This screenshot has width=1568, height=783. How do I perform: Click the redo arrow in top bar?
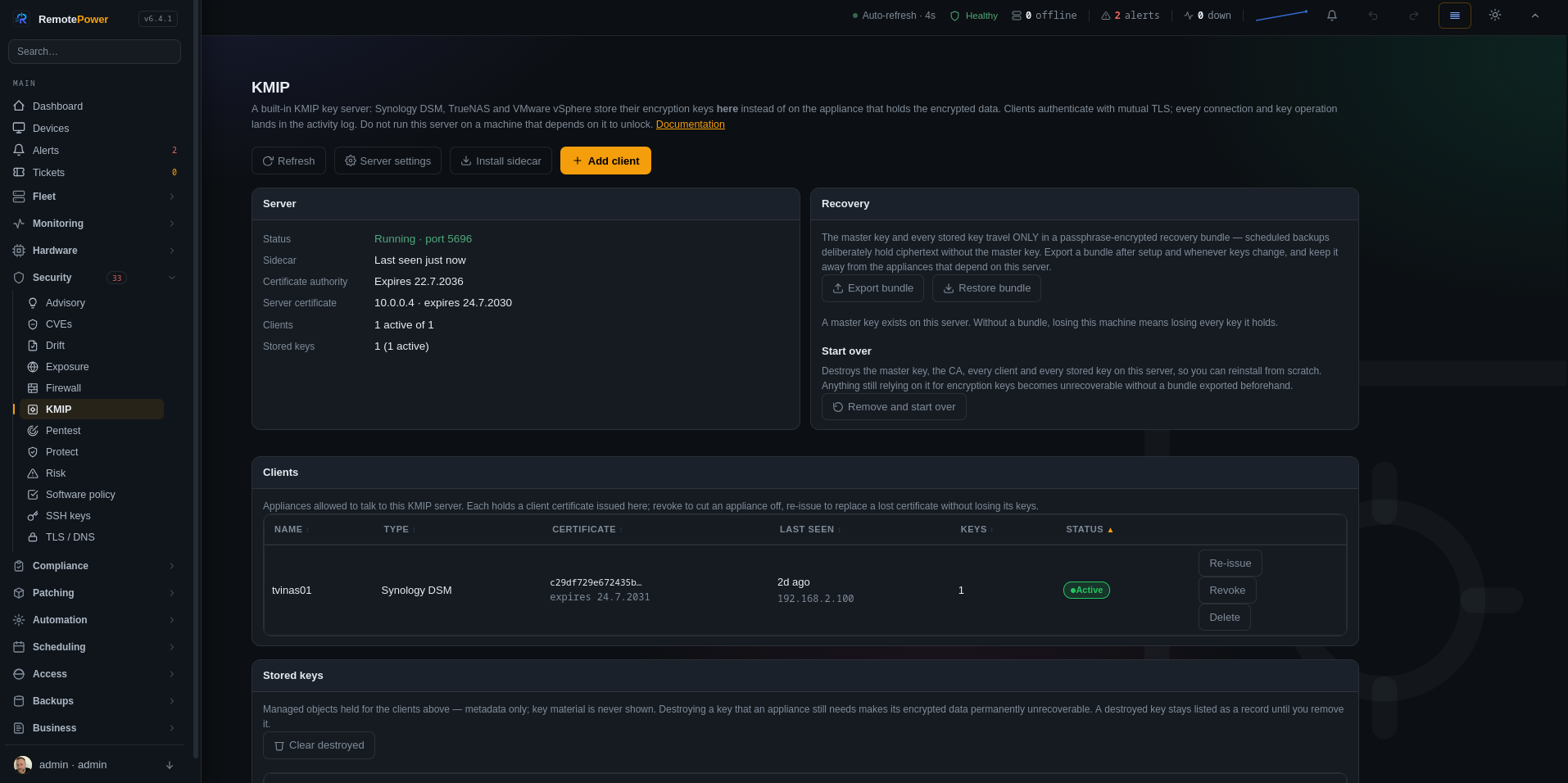[1413, 16]
